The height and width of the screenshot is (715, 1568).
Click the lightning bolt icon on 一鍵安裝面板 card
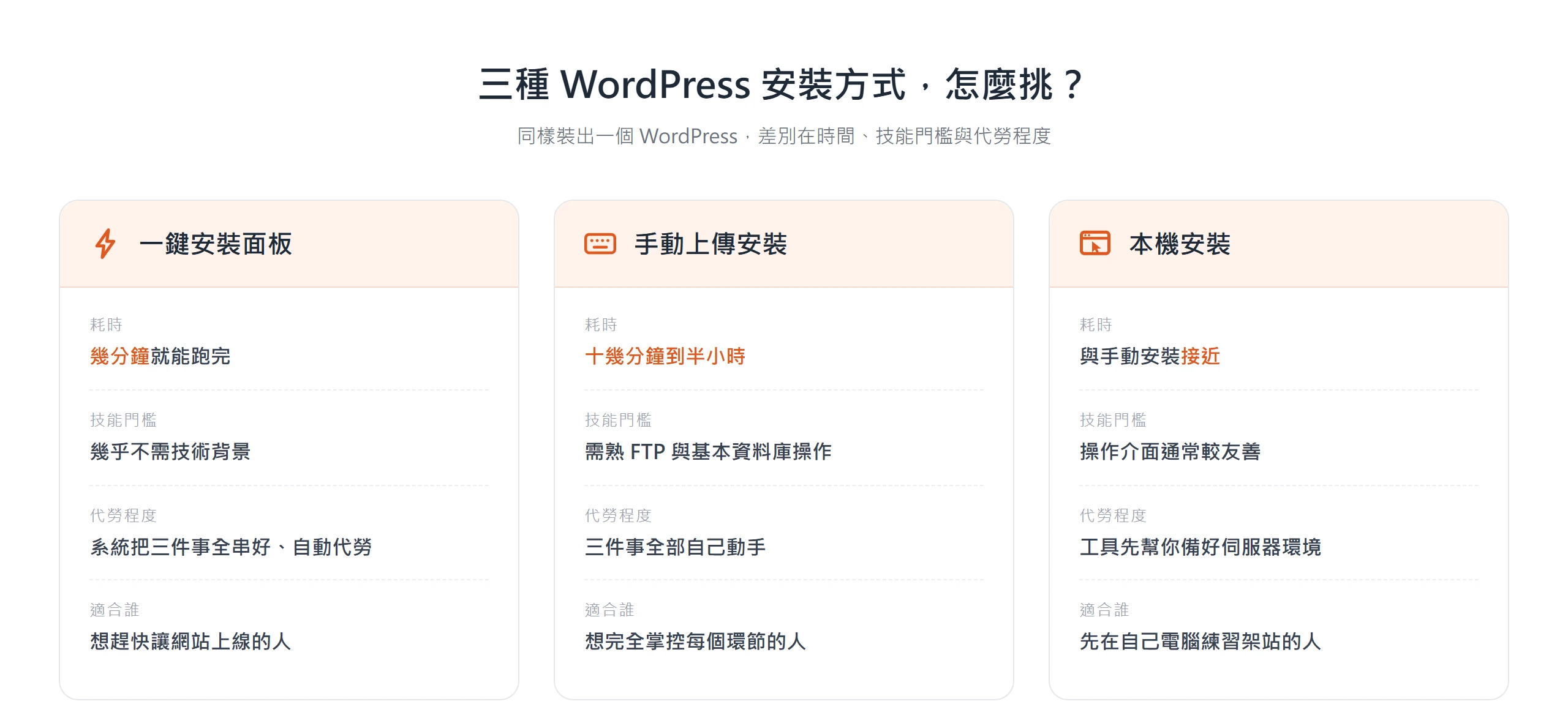point(105,244)
